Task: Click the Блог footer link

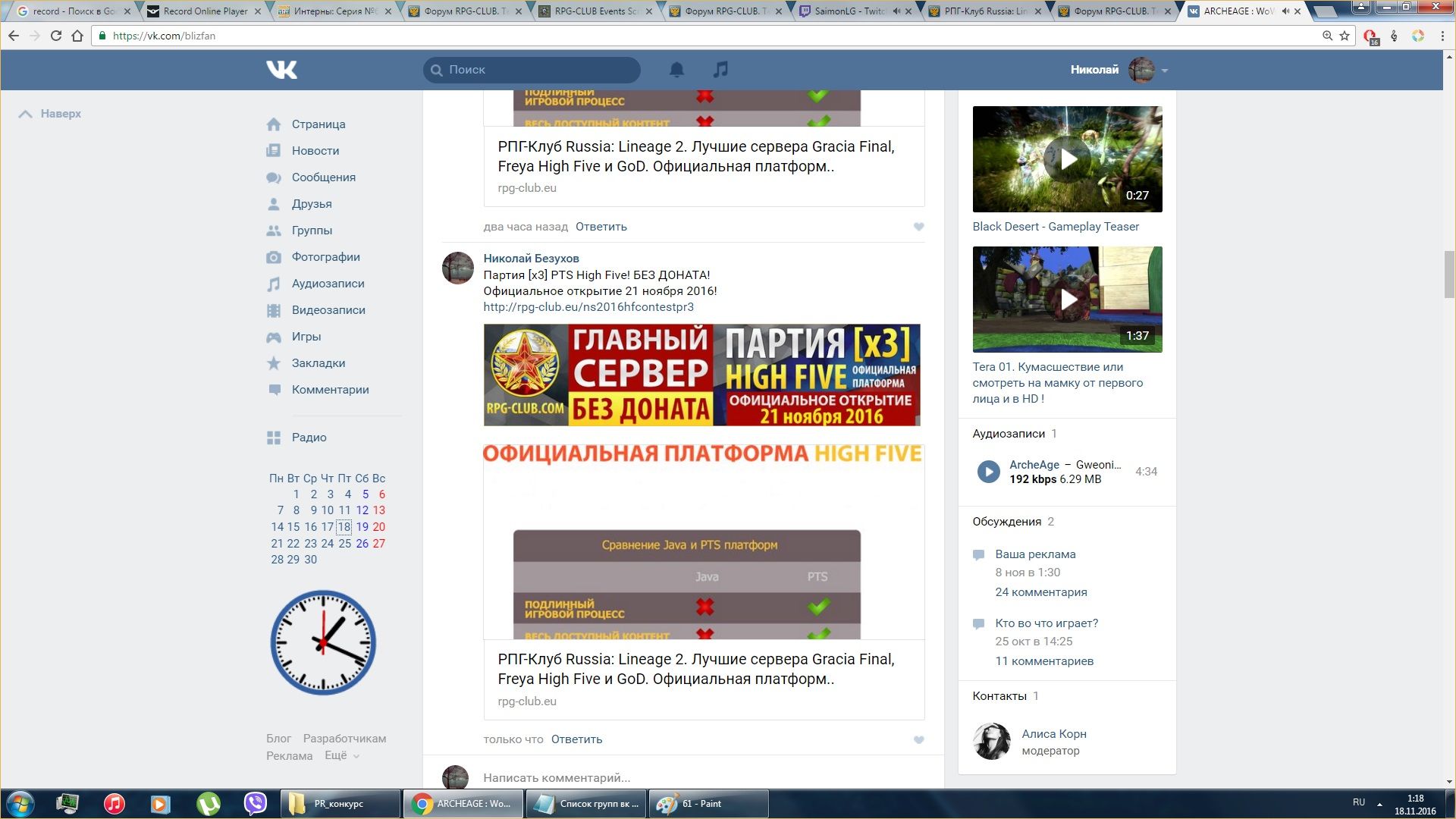Action: [278, 739]
